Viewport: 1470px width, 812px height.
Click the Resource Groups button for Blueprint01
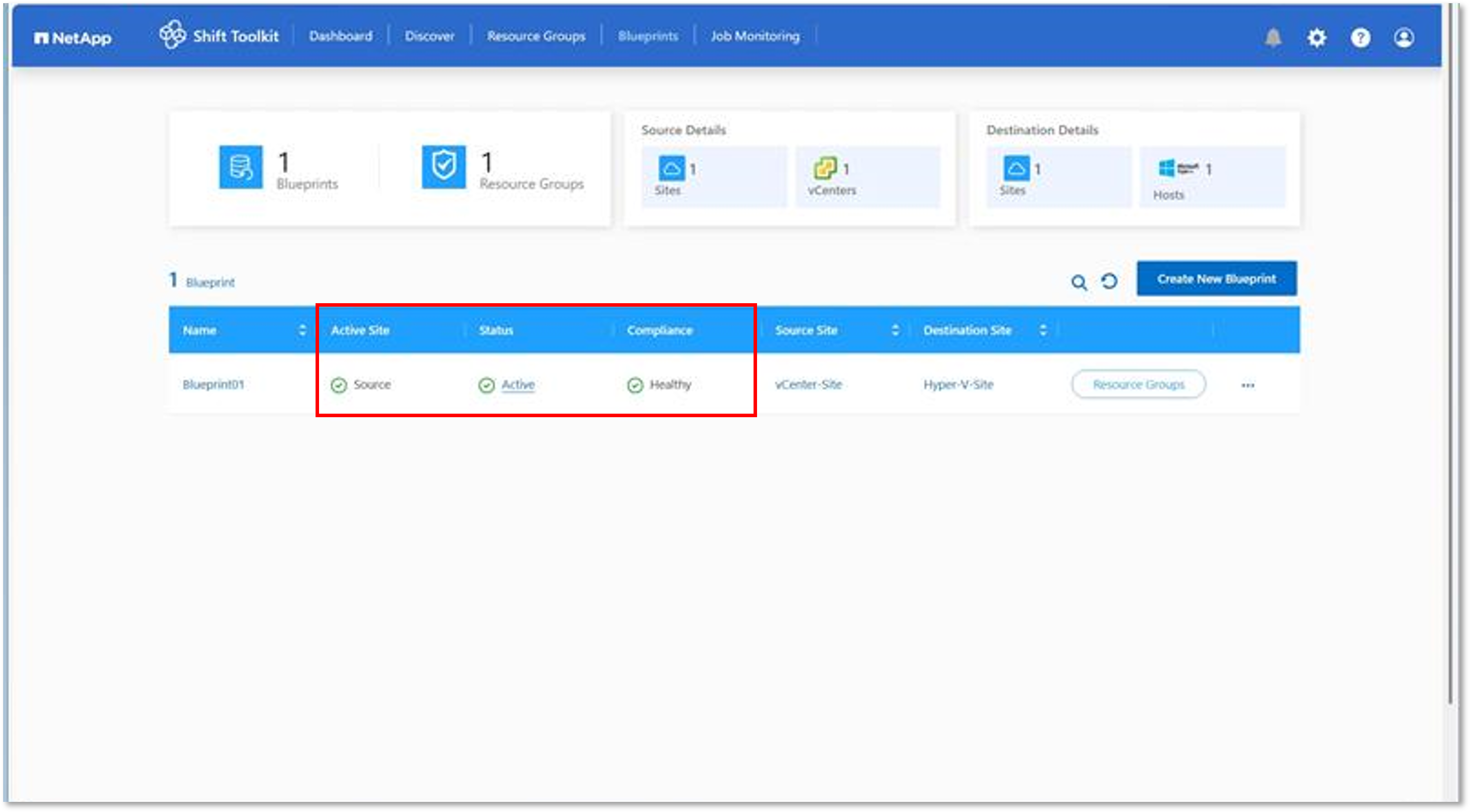pos(1138,384)
